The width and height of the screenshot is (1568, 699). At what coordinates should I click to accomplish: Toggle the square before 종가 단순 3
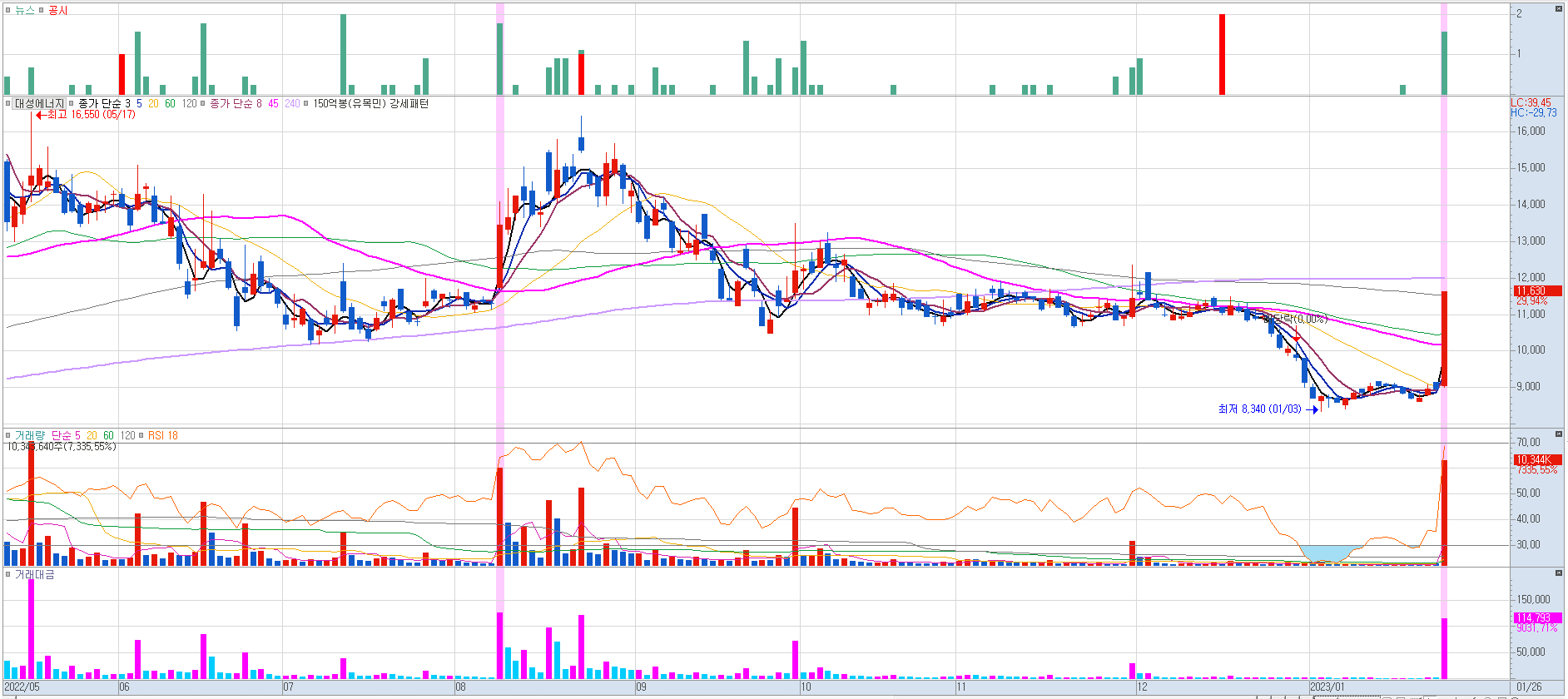point(72,104)
